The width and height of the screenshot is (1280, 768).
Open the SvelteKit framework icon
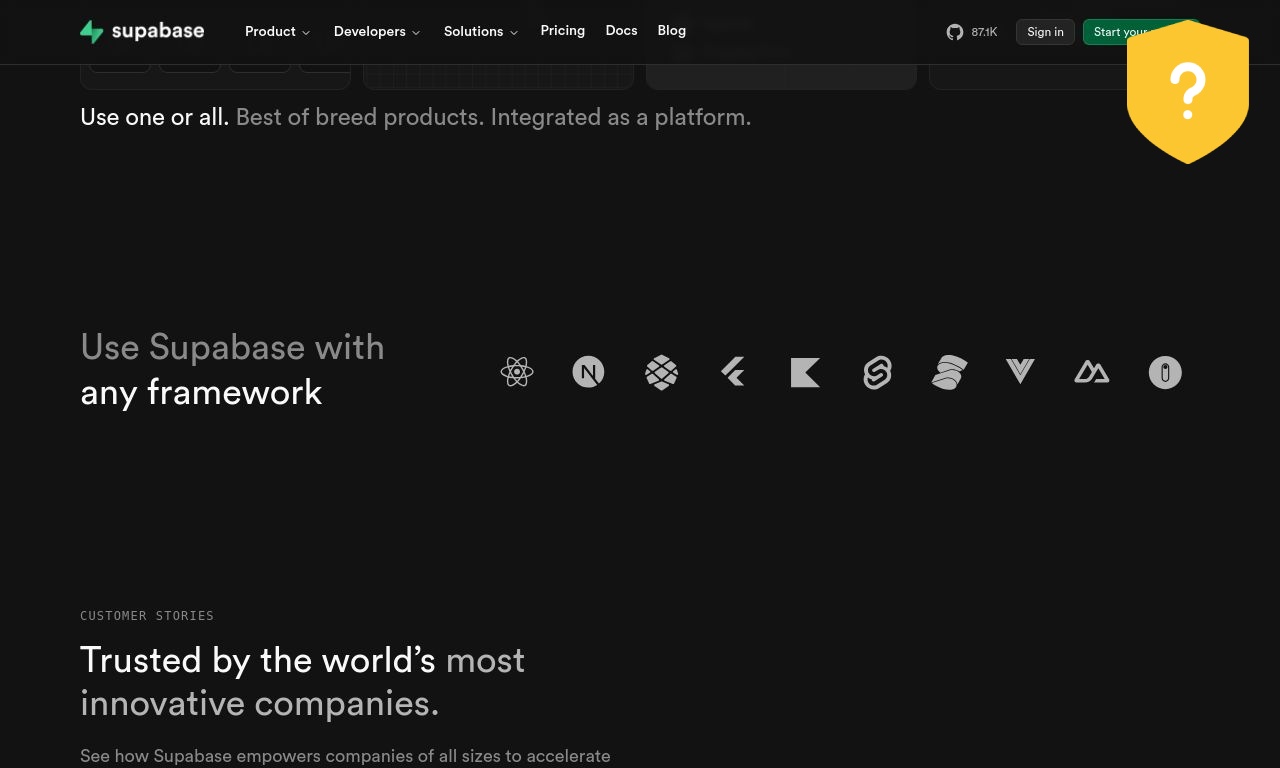coord(877,372)
